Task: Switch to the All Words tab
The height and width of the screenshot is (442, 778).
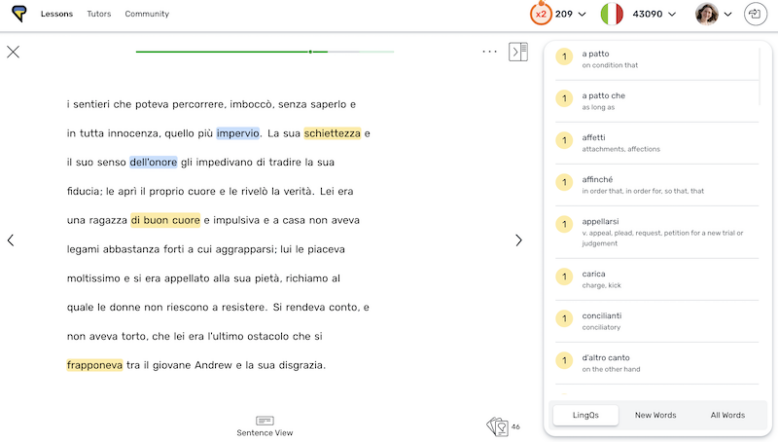Action: pos(727,415)
